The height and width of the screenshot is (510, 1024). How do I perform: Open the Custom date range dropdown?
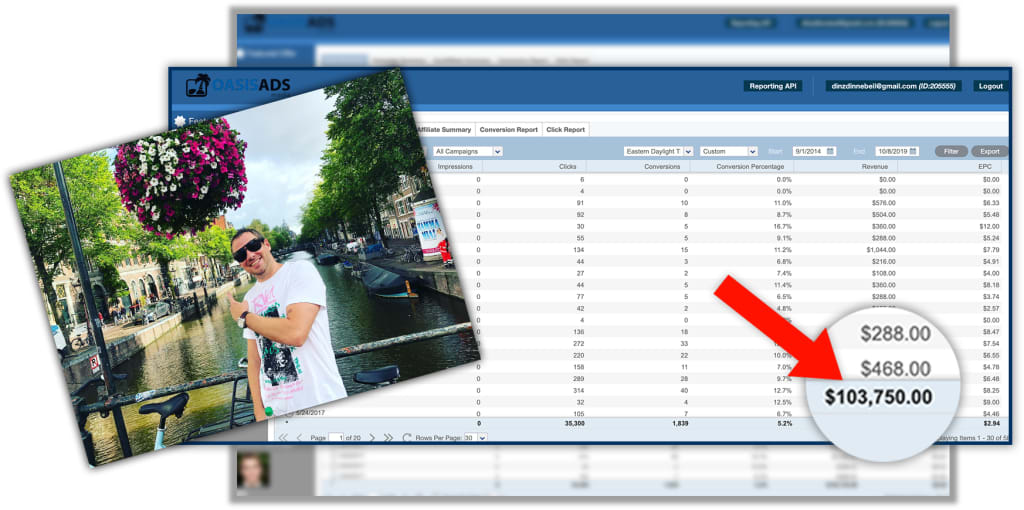click(x=728, y=151)
